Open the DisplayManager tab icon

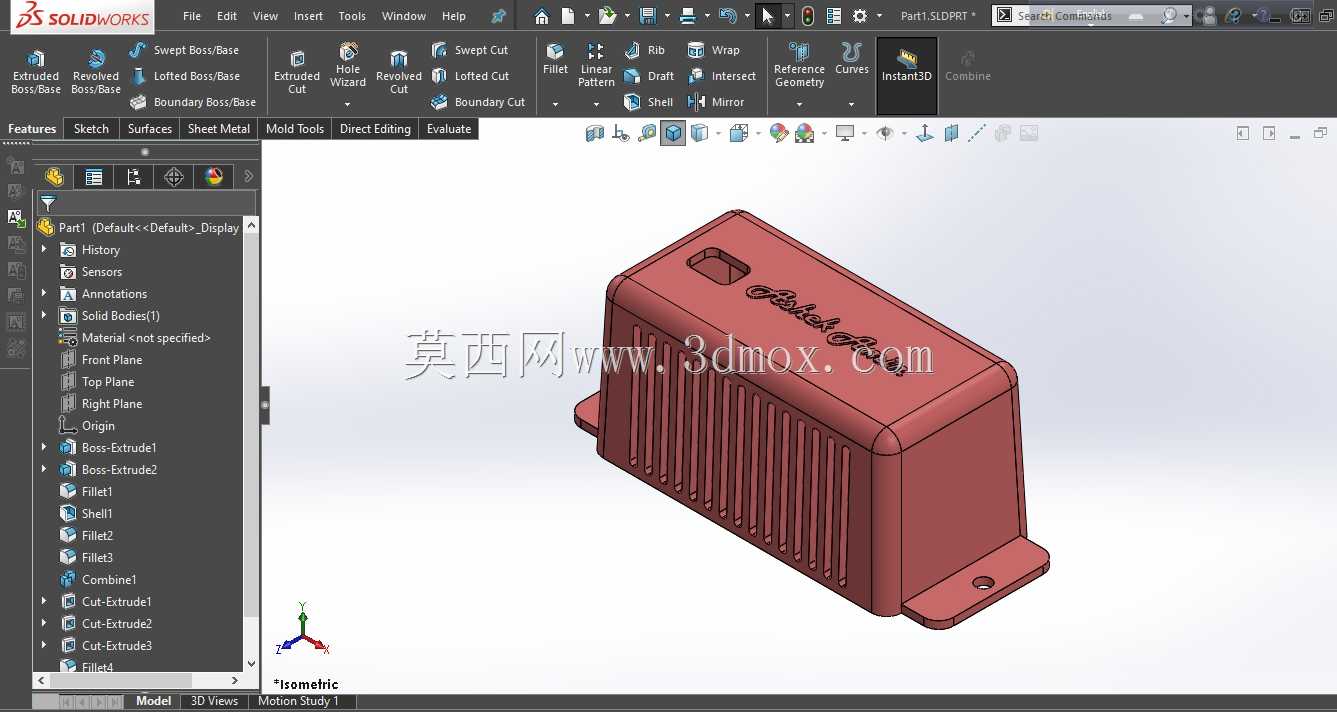[214, 177]
